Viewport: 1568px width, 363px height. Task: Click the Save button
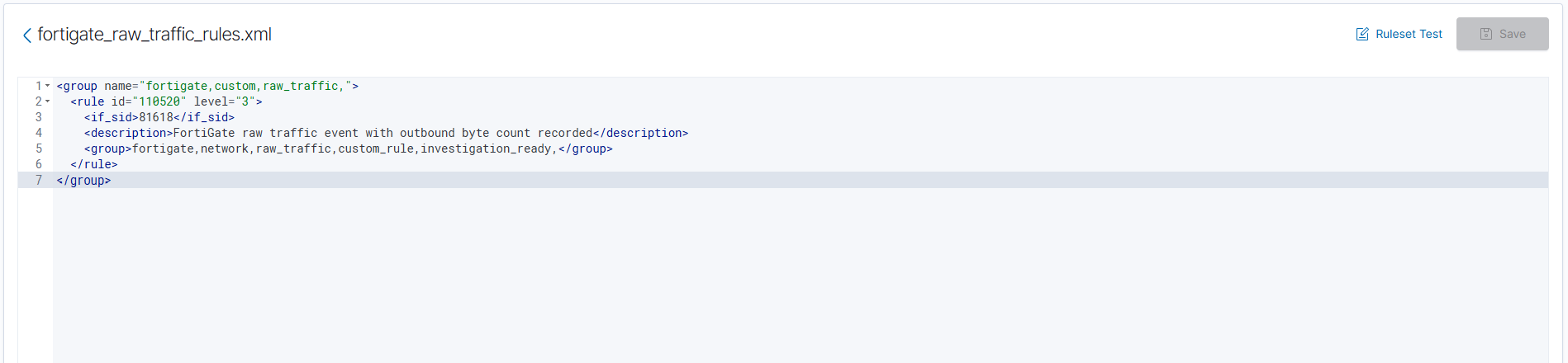1502,34
